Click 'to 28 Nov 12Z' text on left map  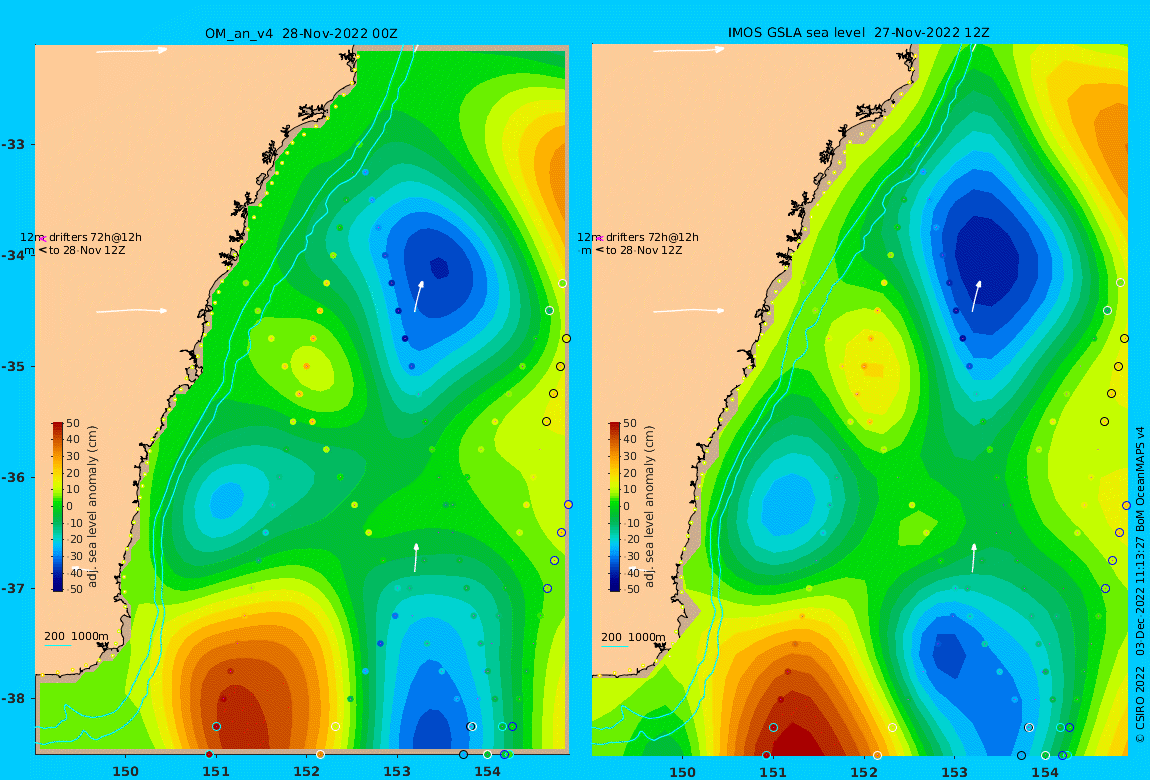point(87,251)
